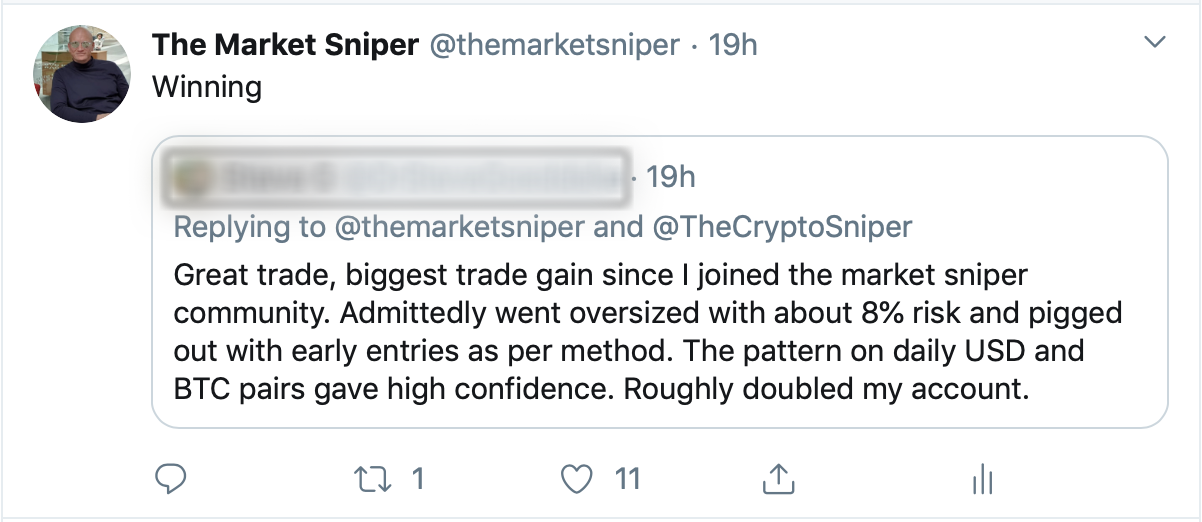Click @themarketsniper in "Replying to" line
Screen dimensions: 1202x522
[x=459, y=227]
